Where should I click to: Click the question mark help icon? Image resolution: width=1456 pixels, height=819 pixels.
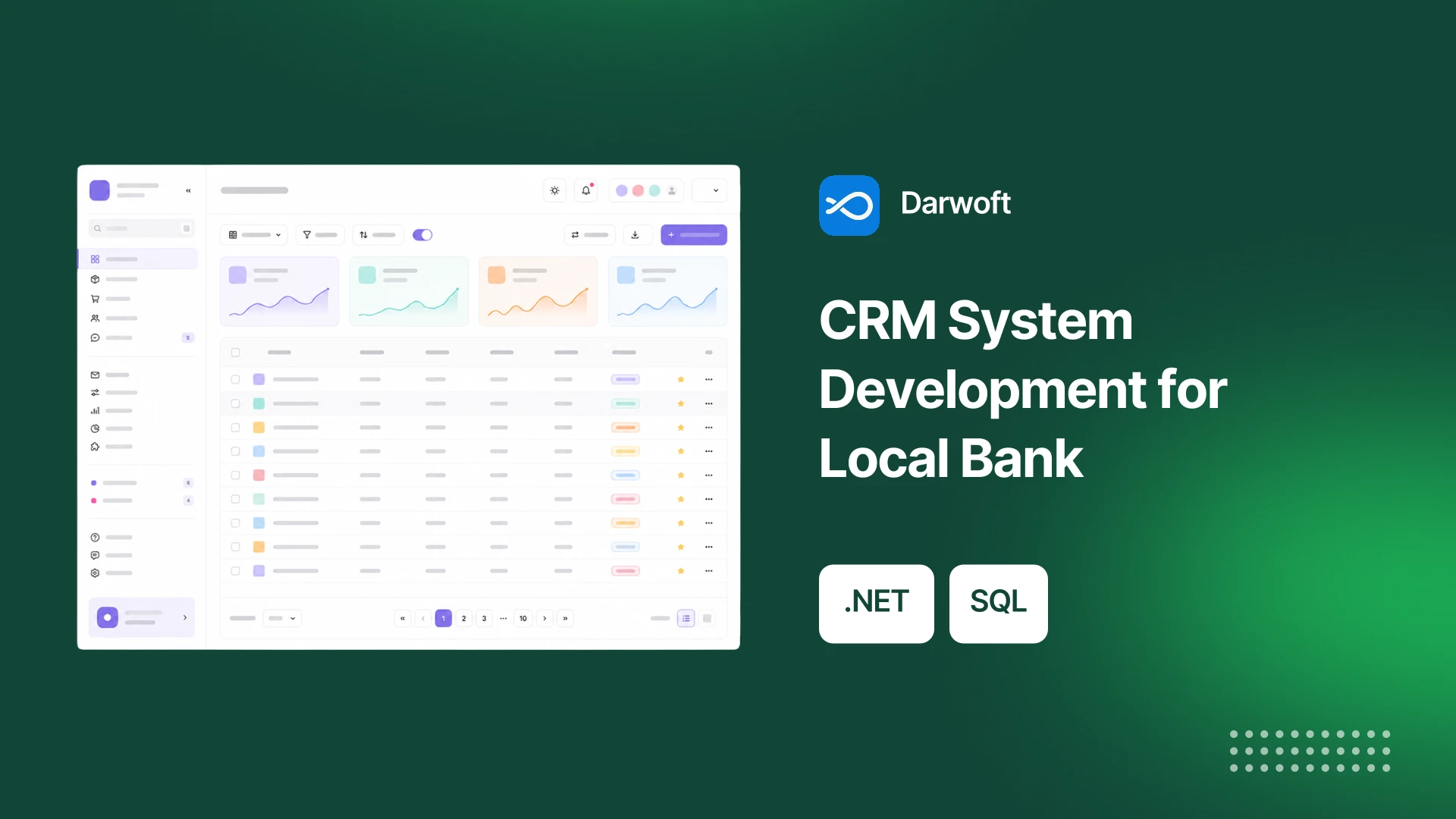pos(95,537)
